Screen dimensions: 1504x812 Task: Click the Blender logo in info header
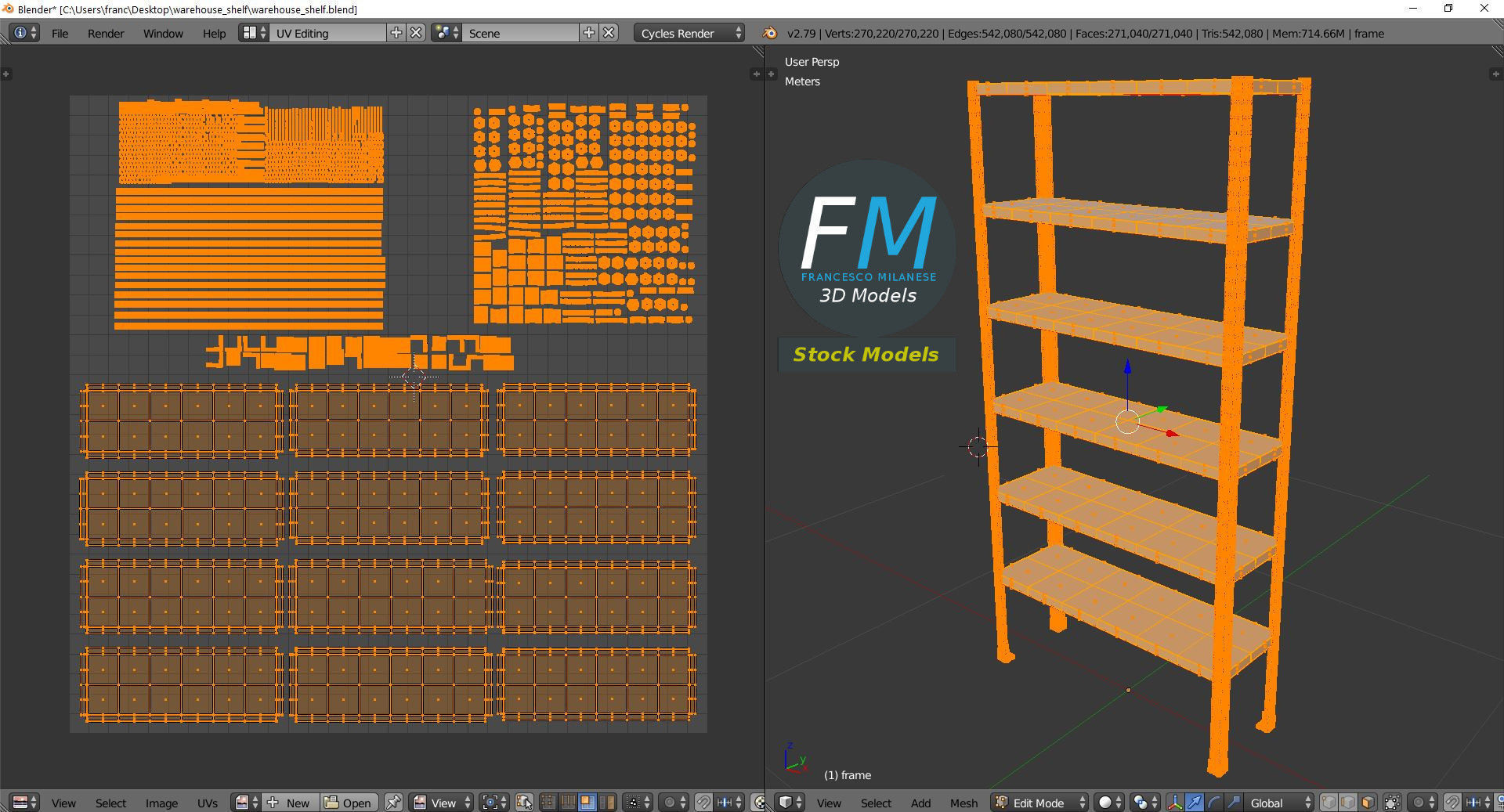click(x=770, y=33)
